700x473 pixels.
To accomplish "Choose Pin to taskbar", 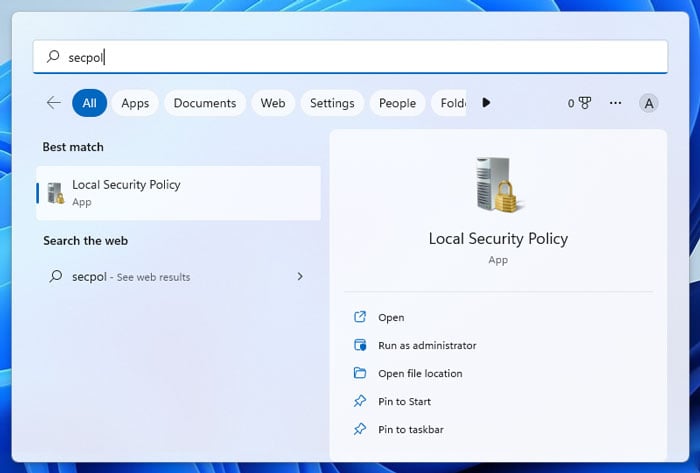I will point(411,430).
